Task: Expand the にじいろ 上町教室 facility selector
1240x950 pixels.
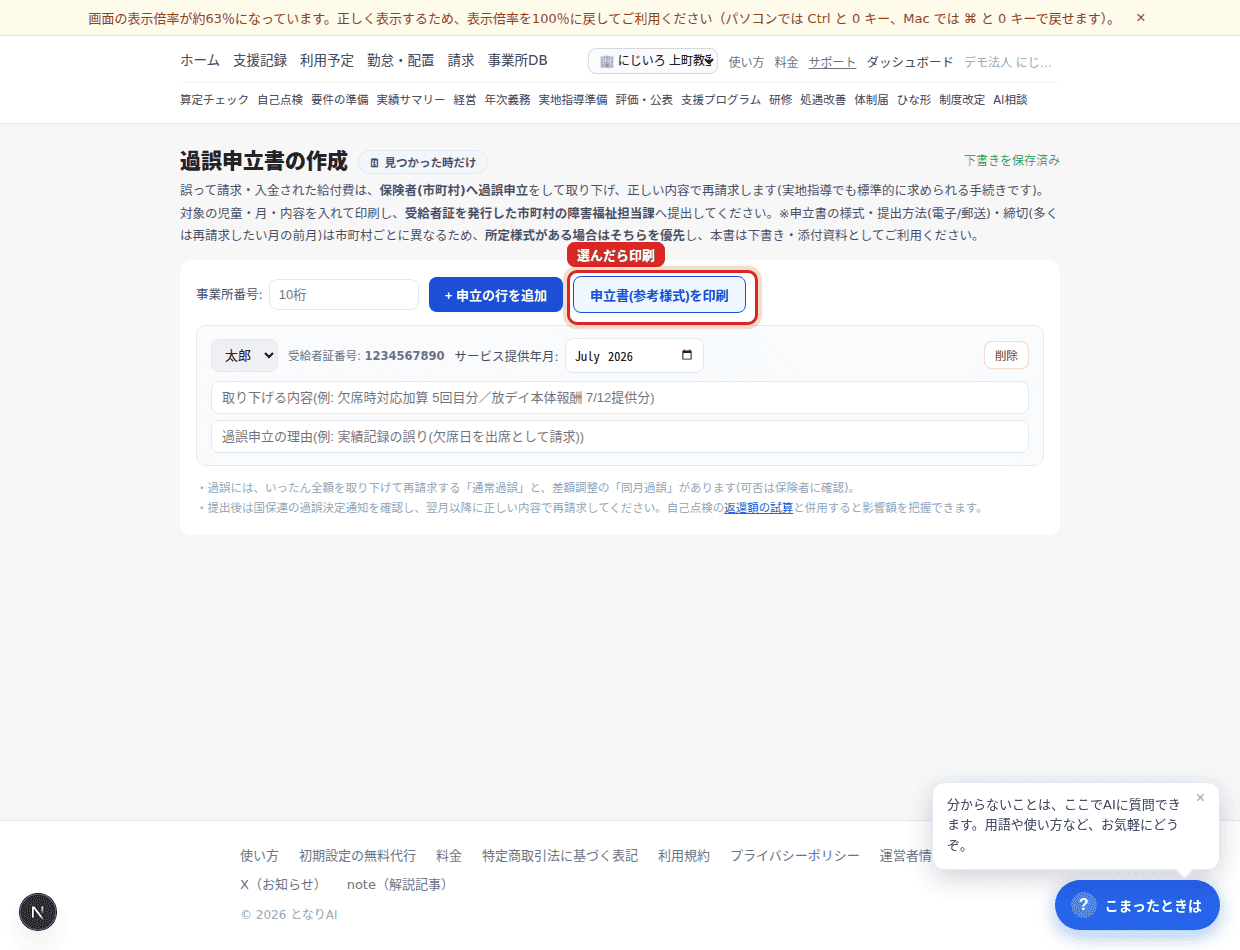Action: pyautogui.click(x=653, y=61)
